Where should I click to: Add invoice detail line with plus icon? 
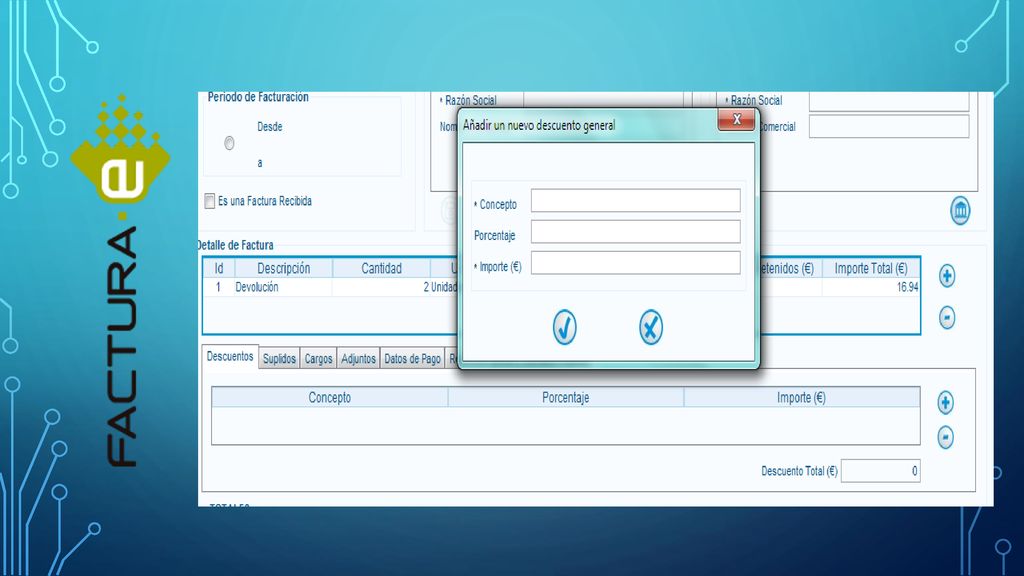coord(947,276)
